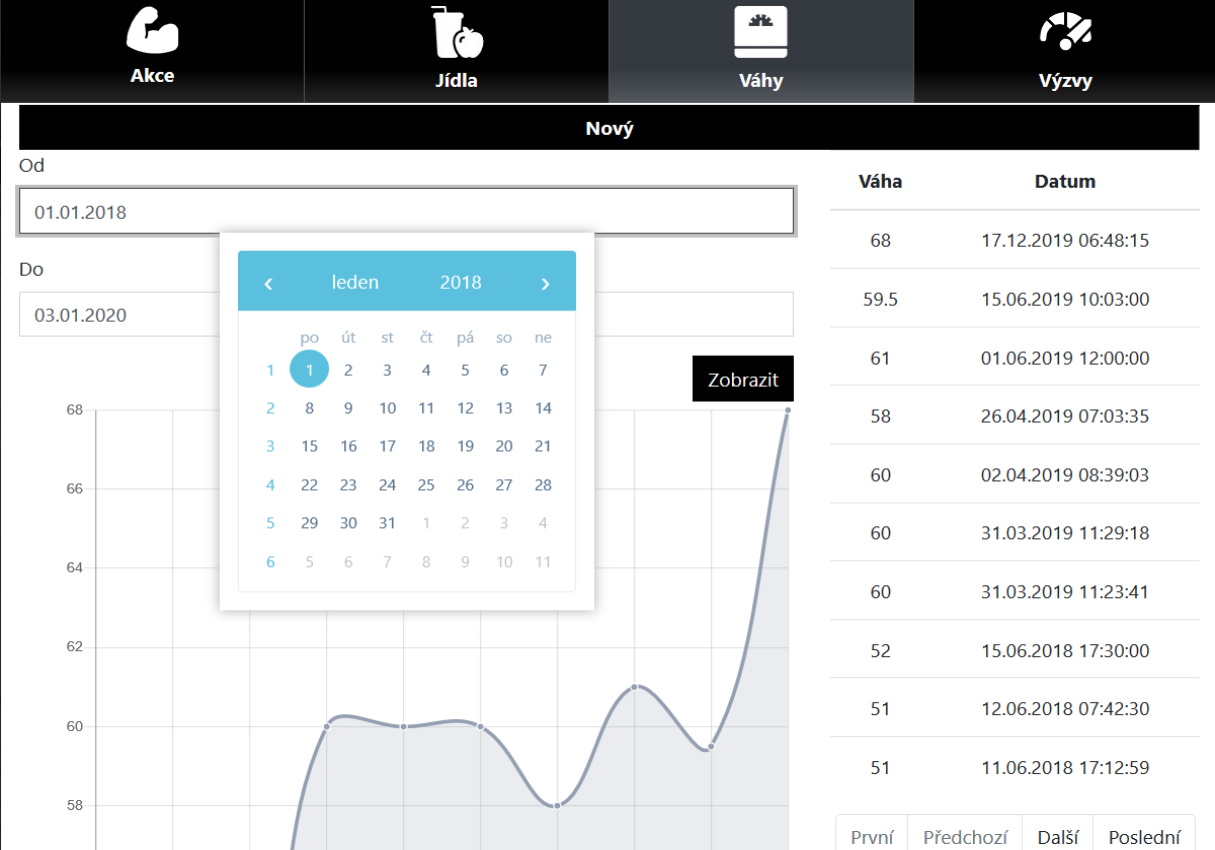This screenshot has height=850, width=1215.
Task: Select weight value 59.5 in table
Action: (880, 299)
